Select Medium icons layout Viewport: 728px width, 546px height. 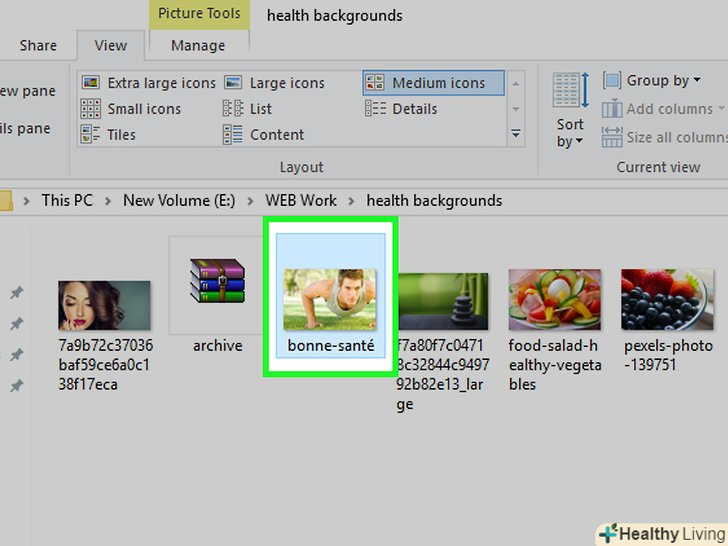433,83
